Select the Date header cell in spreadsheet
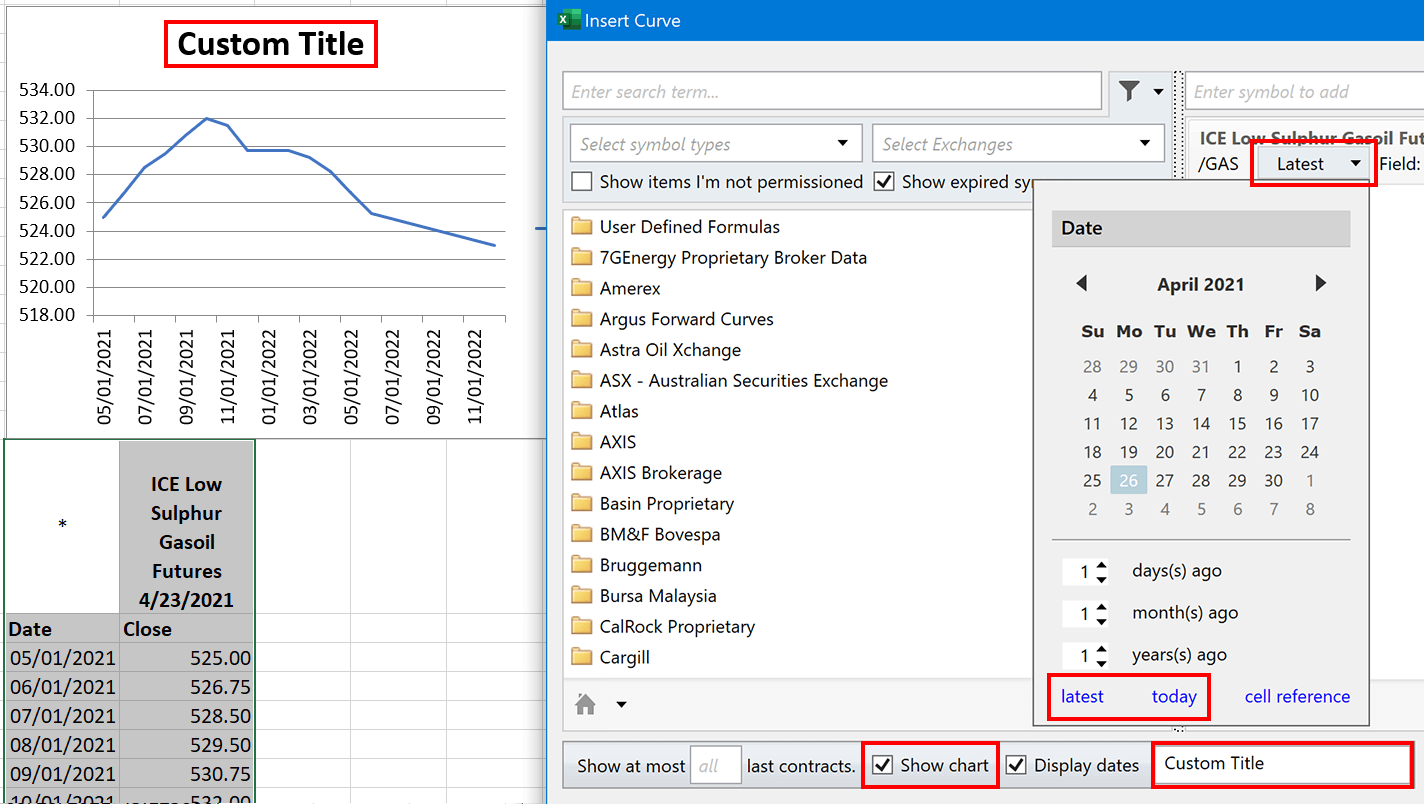The width and height of the screenshot is (1424, 804). click(x=62, y=629)
